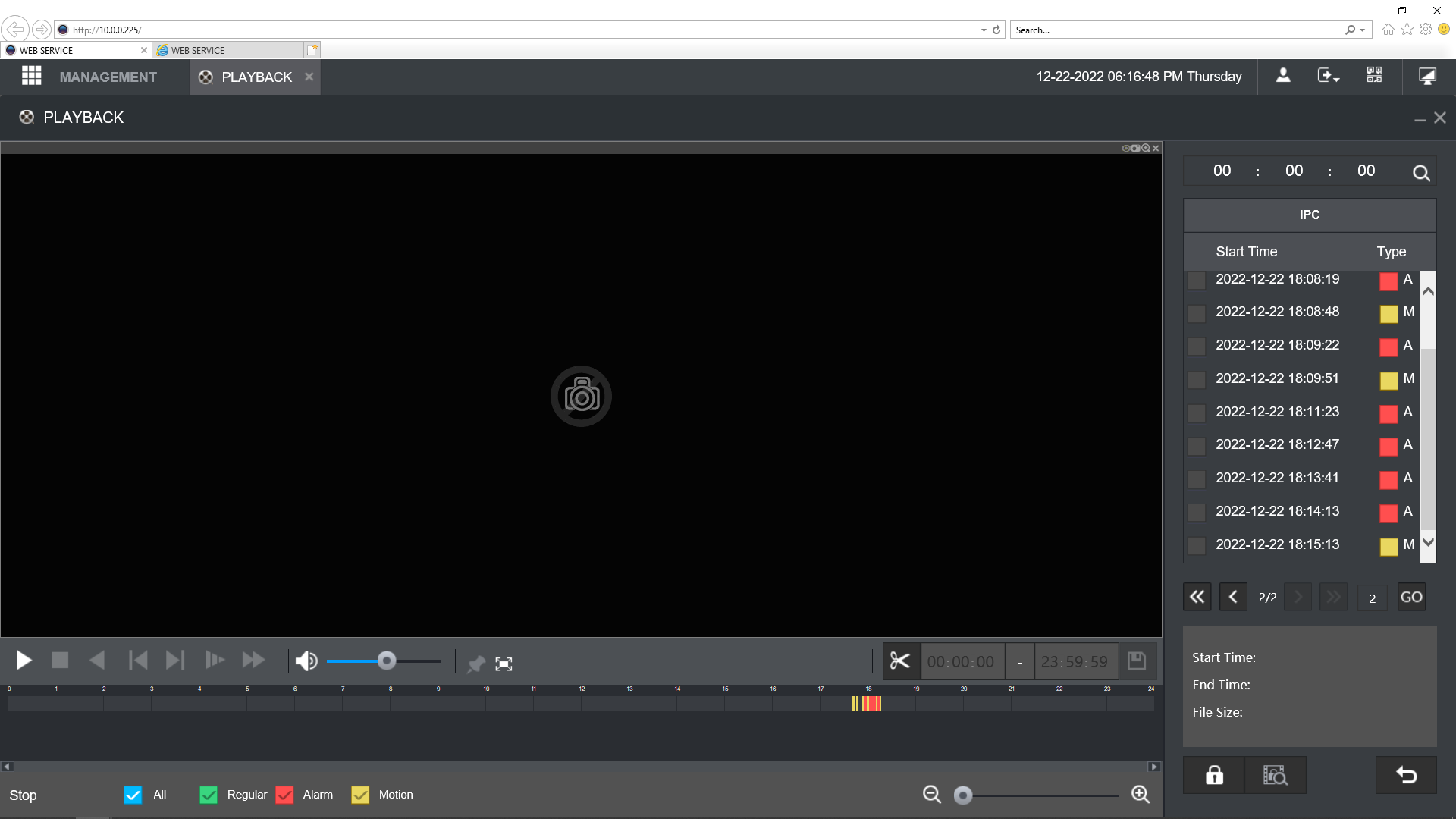1456x819 pixels.
Task: Click the timeline zoom slider handle
Action: pos(963,795)
